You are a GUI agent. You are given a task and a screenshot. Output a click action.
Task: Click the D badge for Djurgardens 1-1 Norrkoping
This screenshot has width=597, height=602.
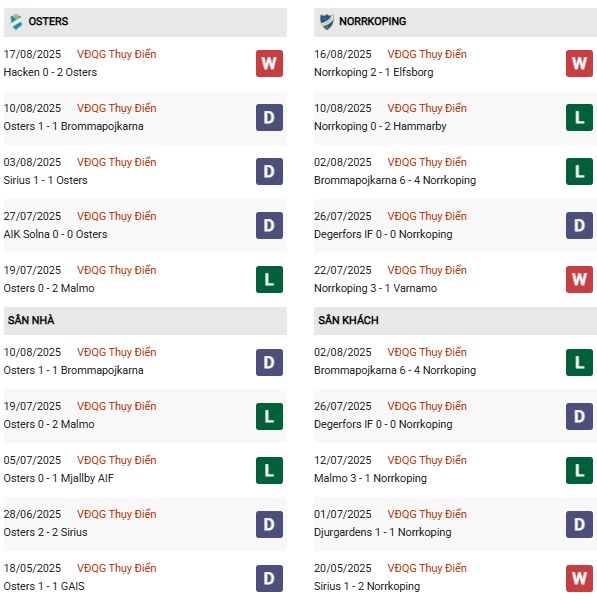pyautogui.click(x=579, y=524)
